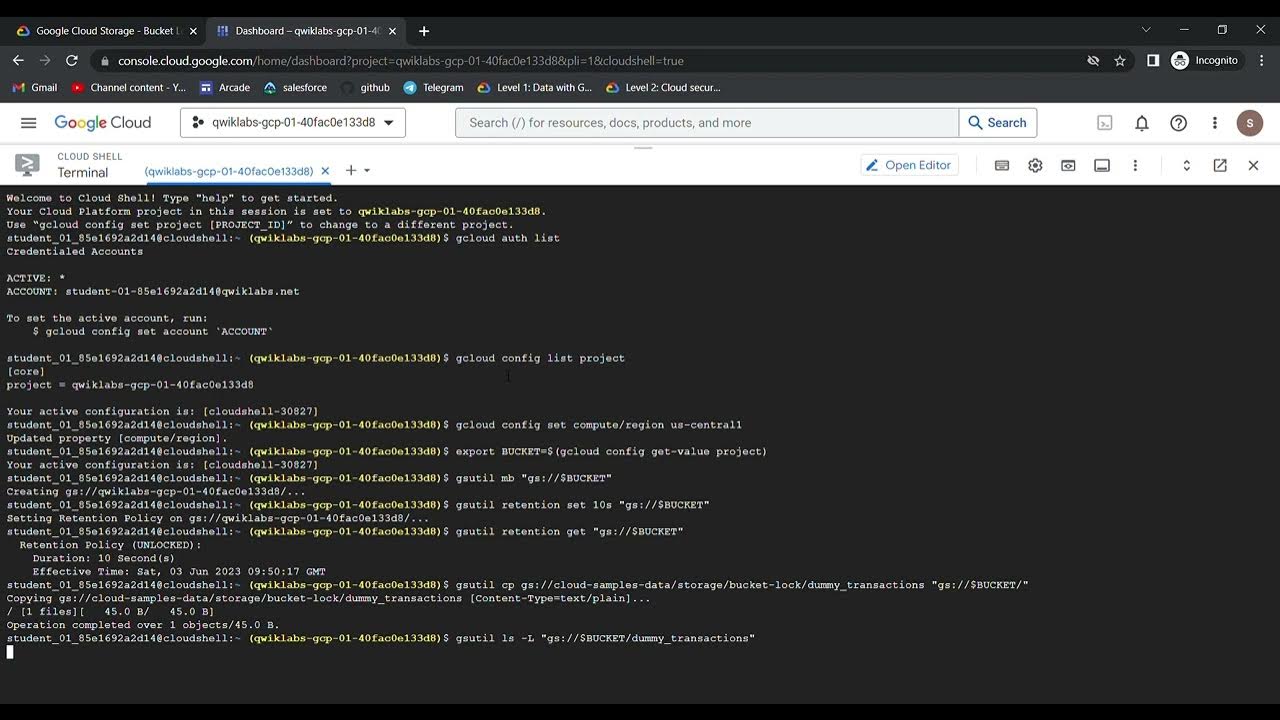
Task: Open the Arcade bookmark
Action: [225, 88]
